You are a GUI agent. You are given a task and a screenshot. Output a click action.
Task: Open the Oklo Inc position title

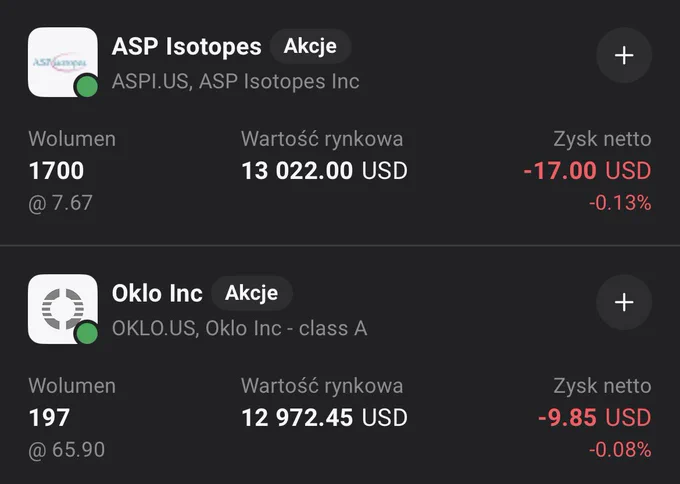pyautogui.click(x=157, y=293)
